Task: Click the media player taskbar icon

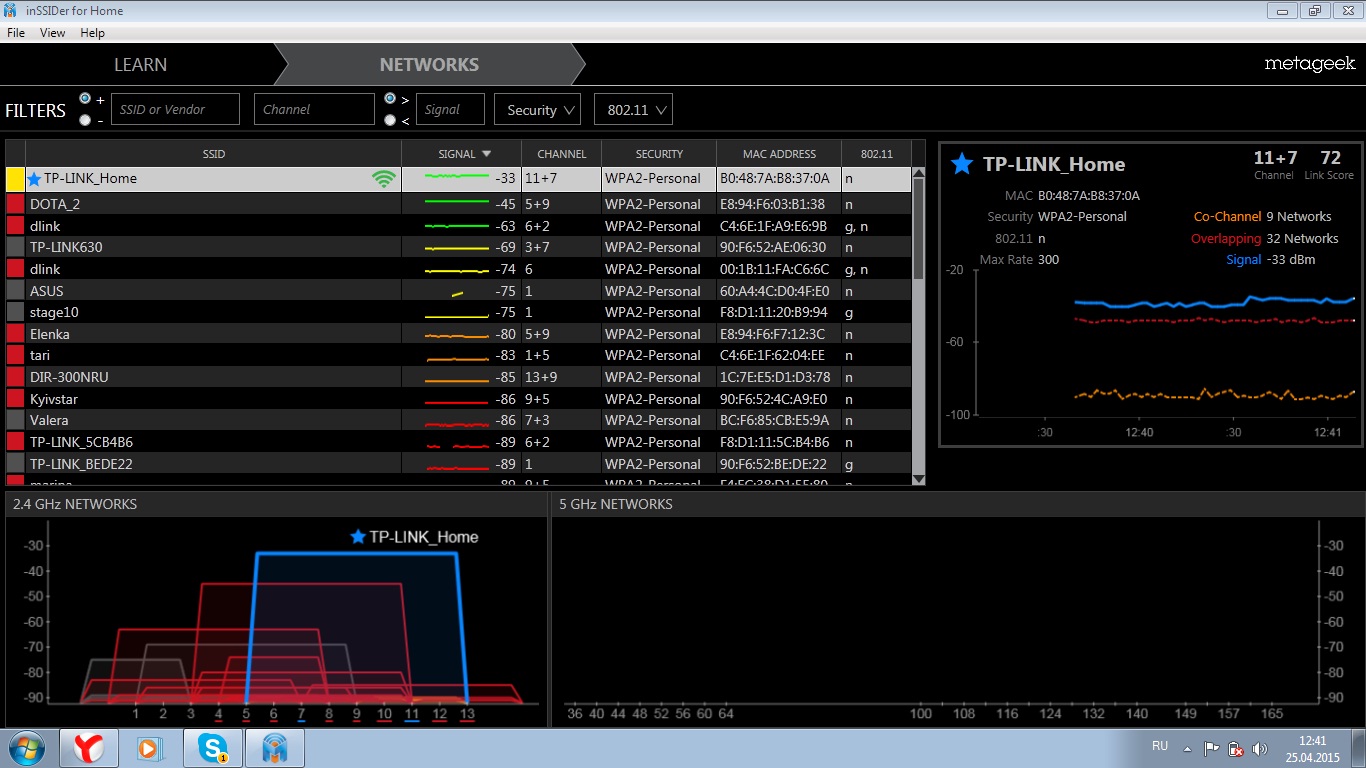Action: [x=150, y=748]
